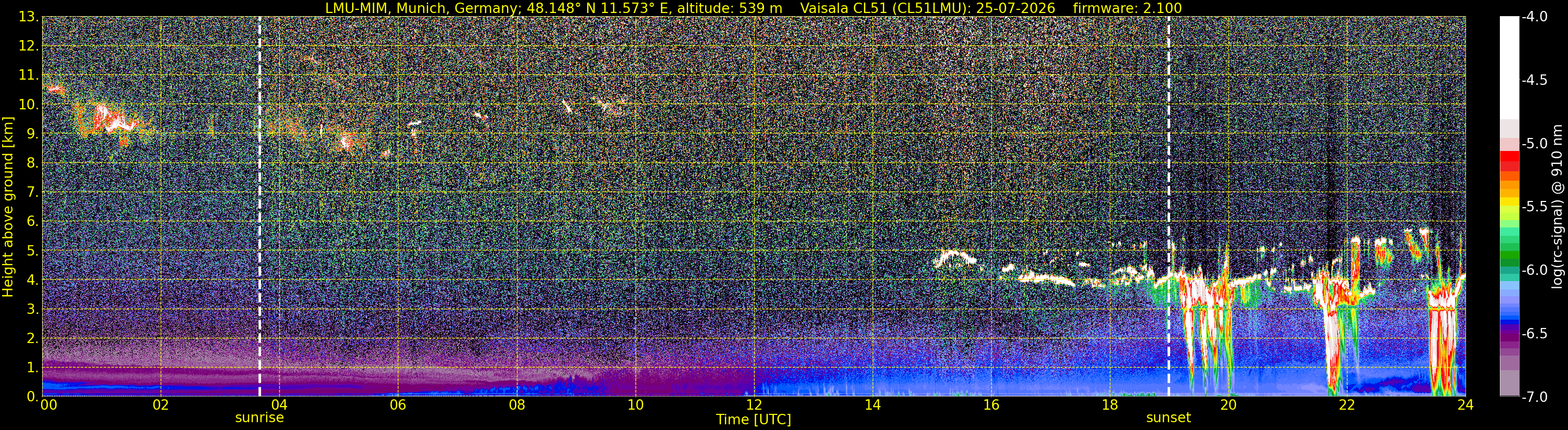Click the height axis tick label '3.'
Viewport: 1568px width, 430px height.
pyautogui.click(x=32, y=309)
